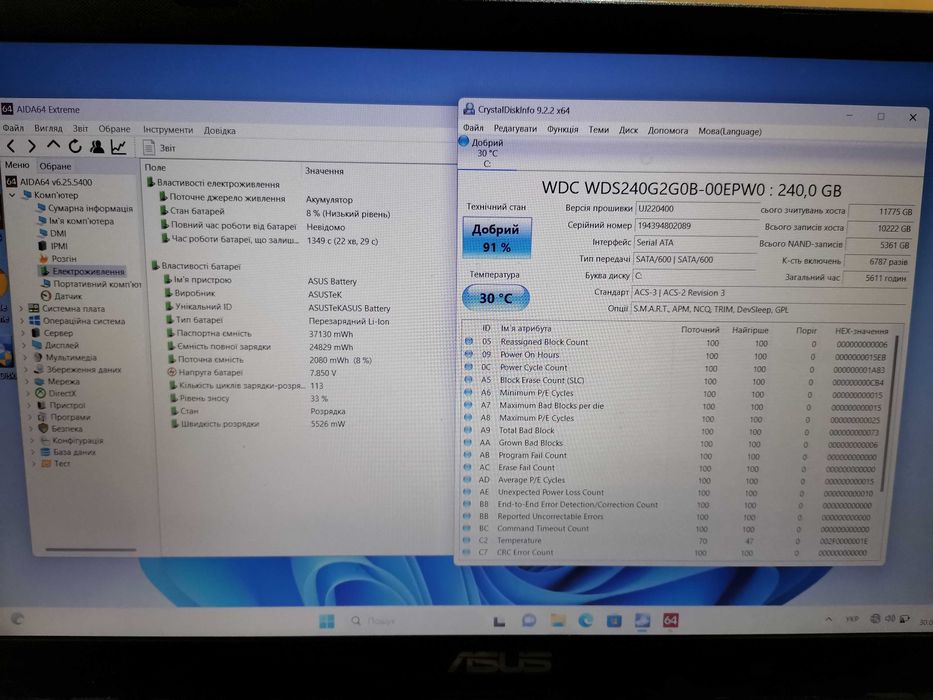The height and width of the screenshot is (700, 933).
Task: Click the firmware version field UJ220400
Action: coord(696,209)
